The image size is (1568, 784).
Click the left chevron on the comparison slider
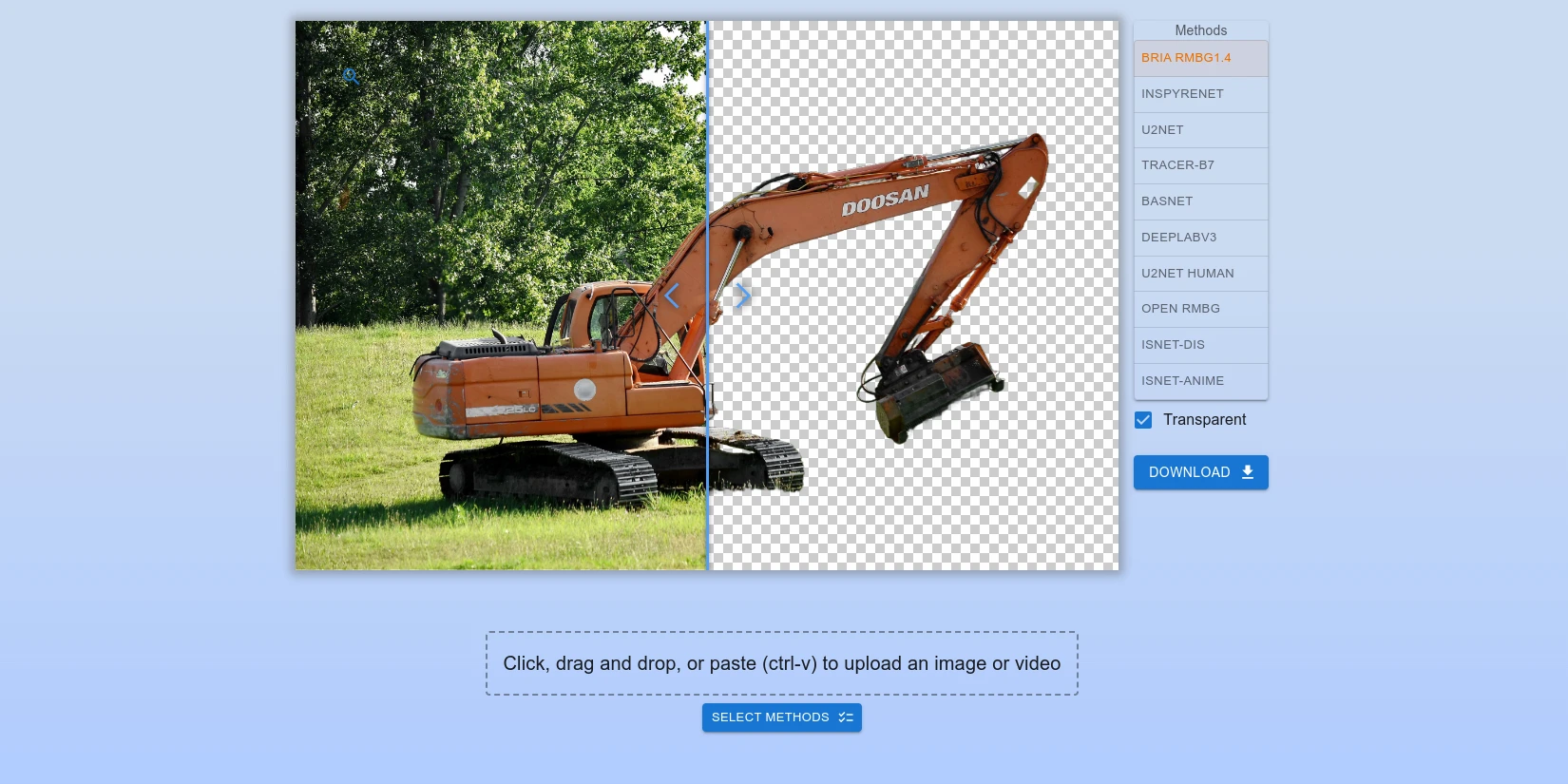[672, 296]
